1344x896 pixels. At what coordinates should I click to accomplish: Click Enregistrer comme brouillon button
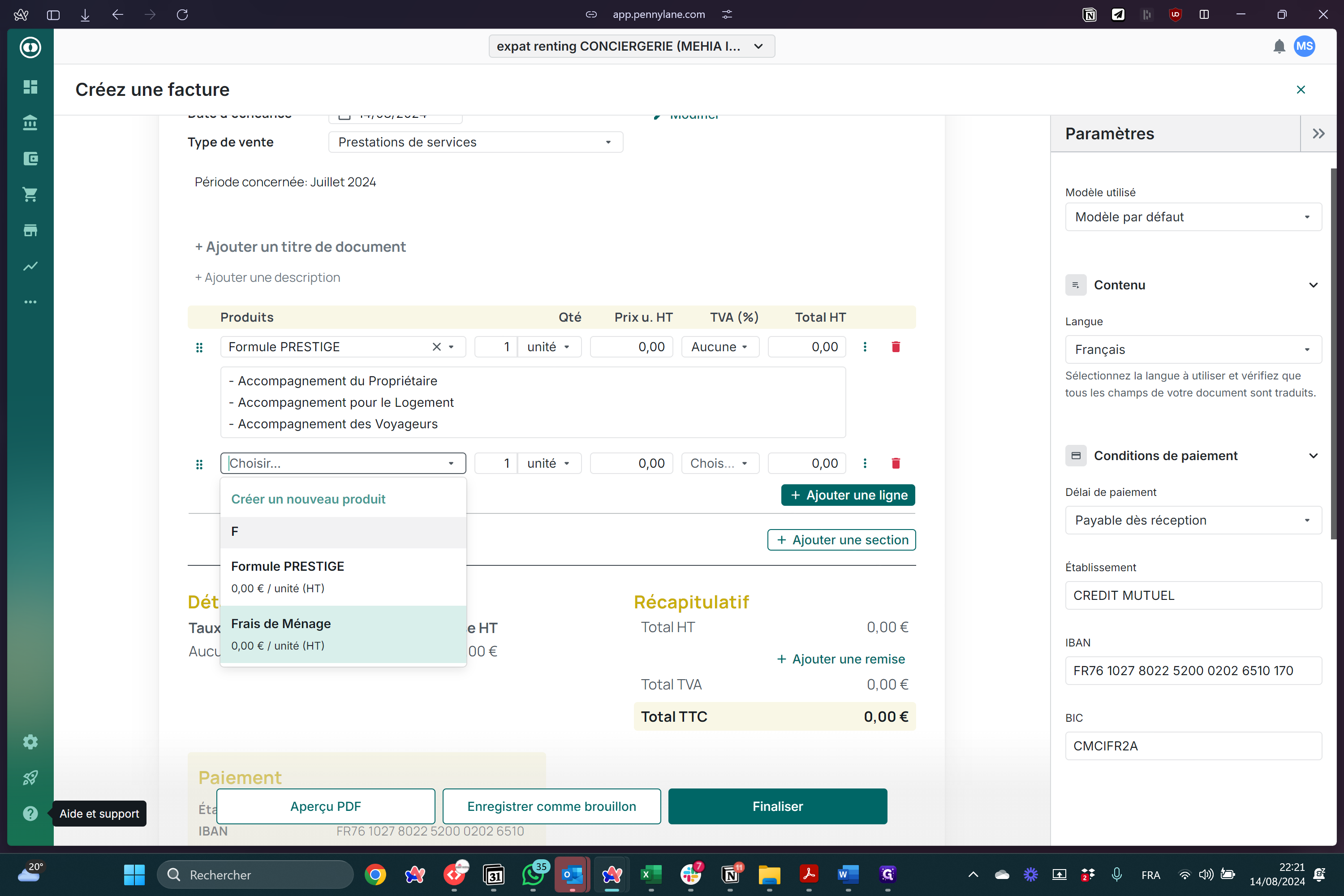tap(551, 806)
